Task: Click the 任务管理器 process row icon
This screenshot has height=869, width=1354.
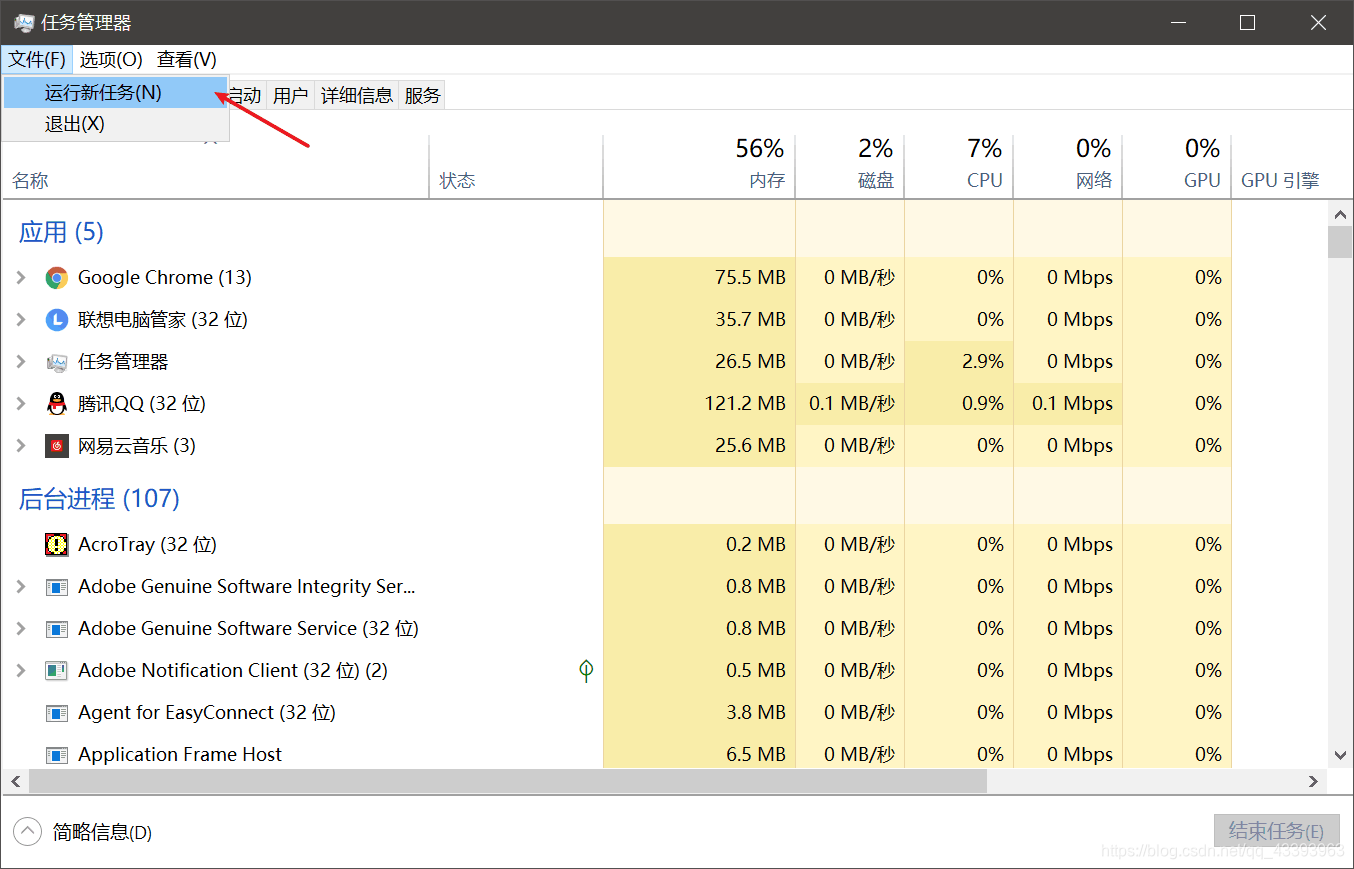Action: (57, 362)
